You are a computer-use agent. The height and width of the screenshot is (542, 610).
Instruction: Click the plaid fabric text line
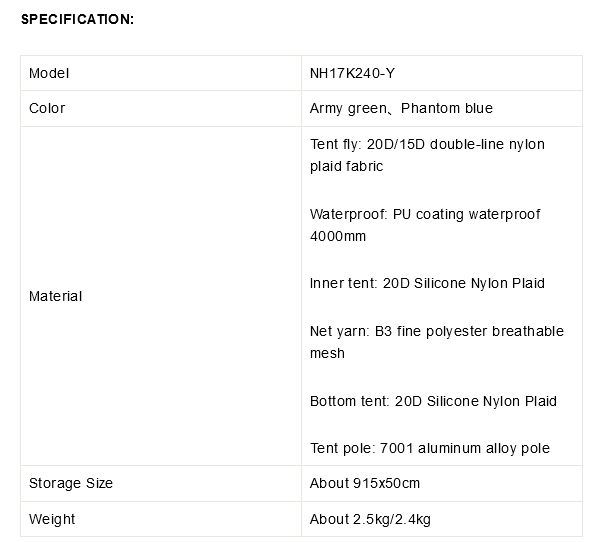346,166
